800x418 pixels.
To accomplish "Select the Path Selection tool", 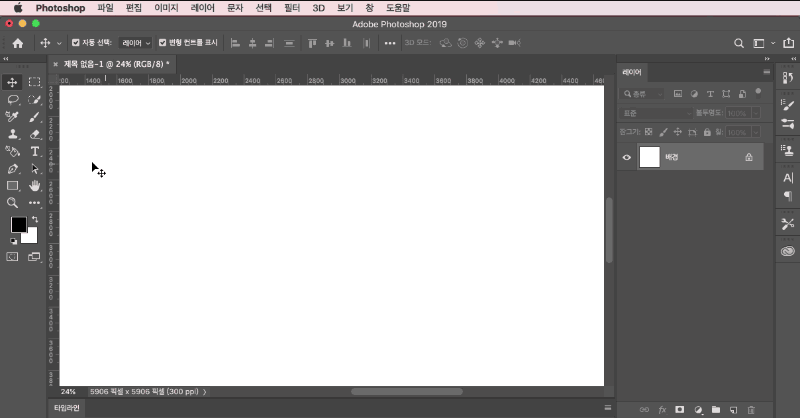I will [x=34, y=169].
